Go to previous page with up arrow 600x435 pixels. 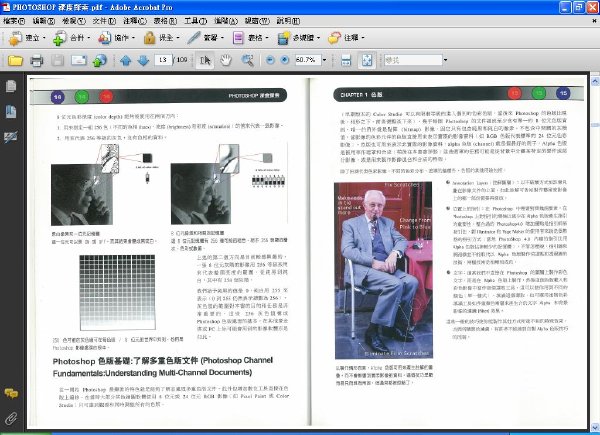126,60
